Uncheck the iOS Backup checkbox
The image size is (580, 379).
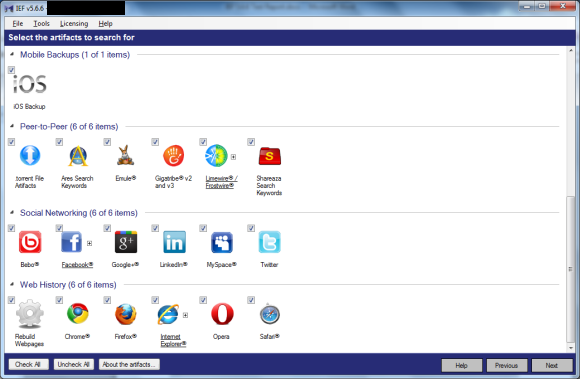(x=11, y=70)
